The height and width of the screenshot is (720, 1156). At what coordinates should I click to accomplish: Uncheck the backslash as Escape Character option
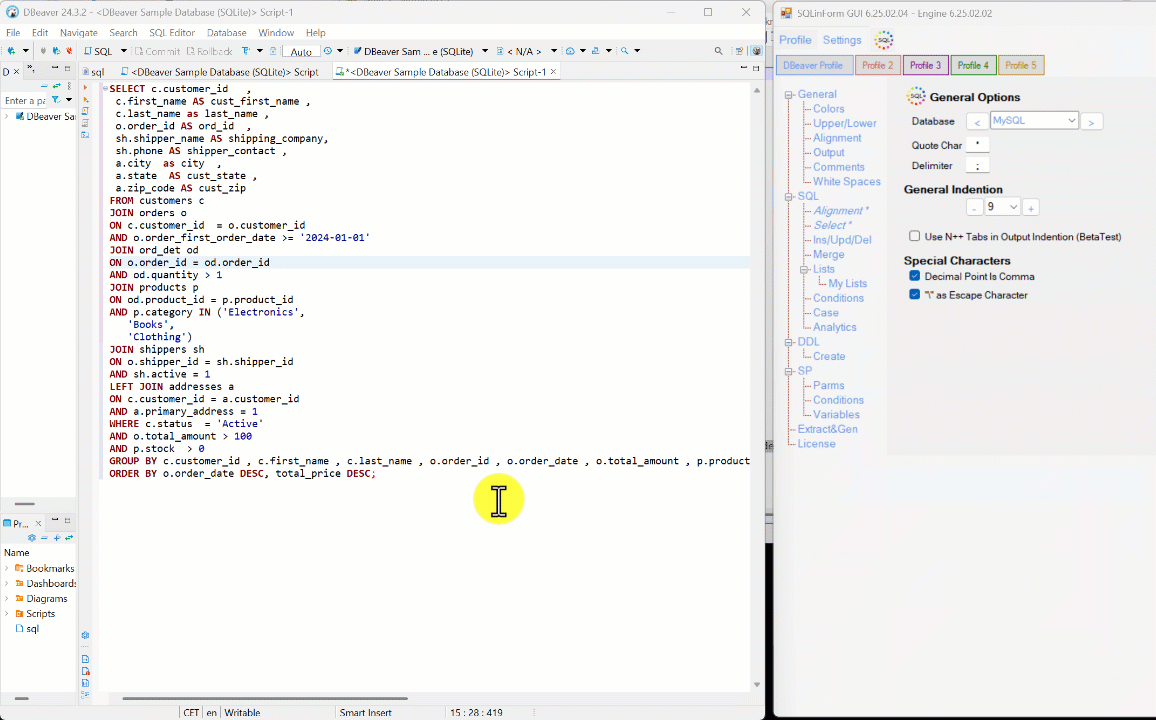[915, 295]
